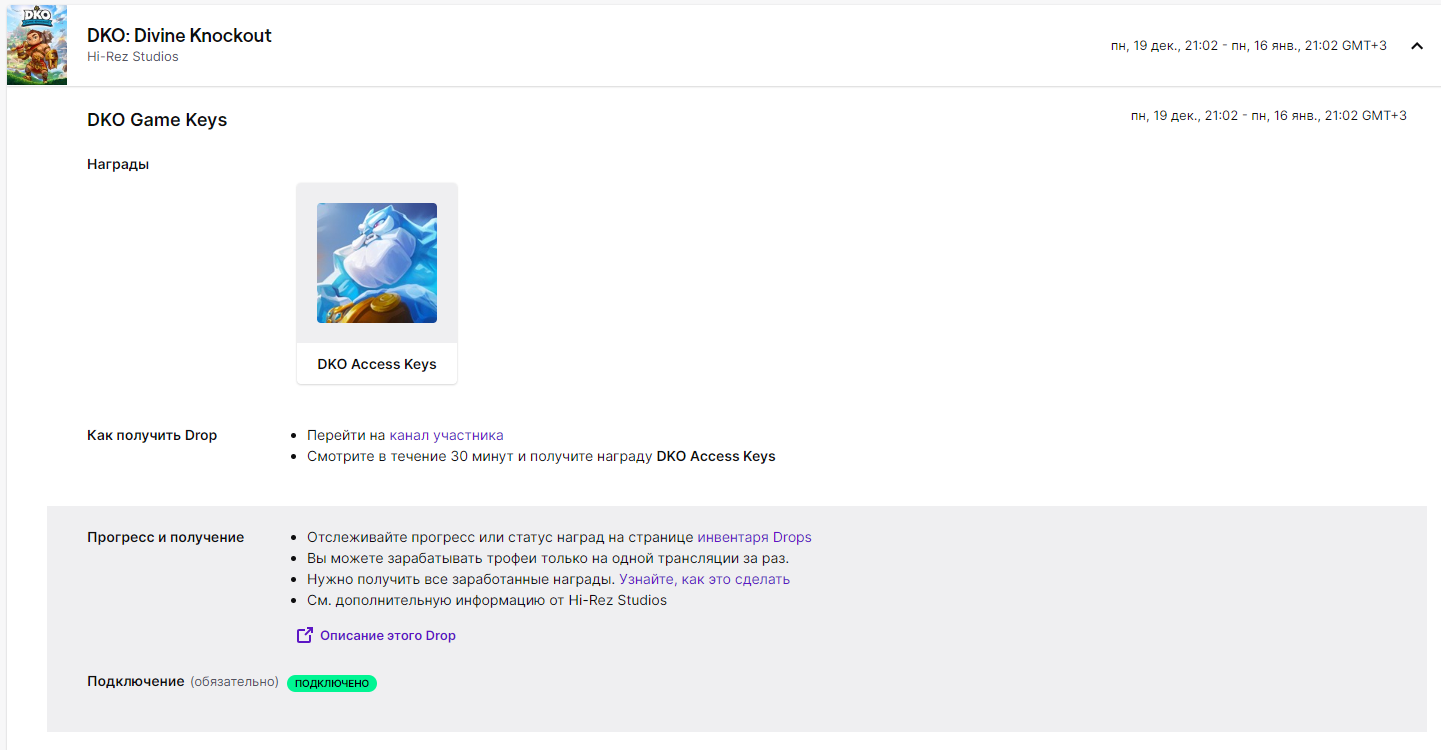Image resolution: width=1441 pixels, height=750 pixels.
Task: Click the подключено status badge
Action: (x=332, y=683)
